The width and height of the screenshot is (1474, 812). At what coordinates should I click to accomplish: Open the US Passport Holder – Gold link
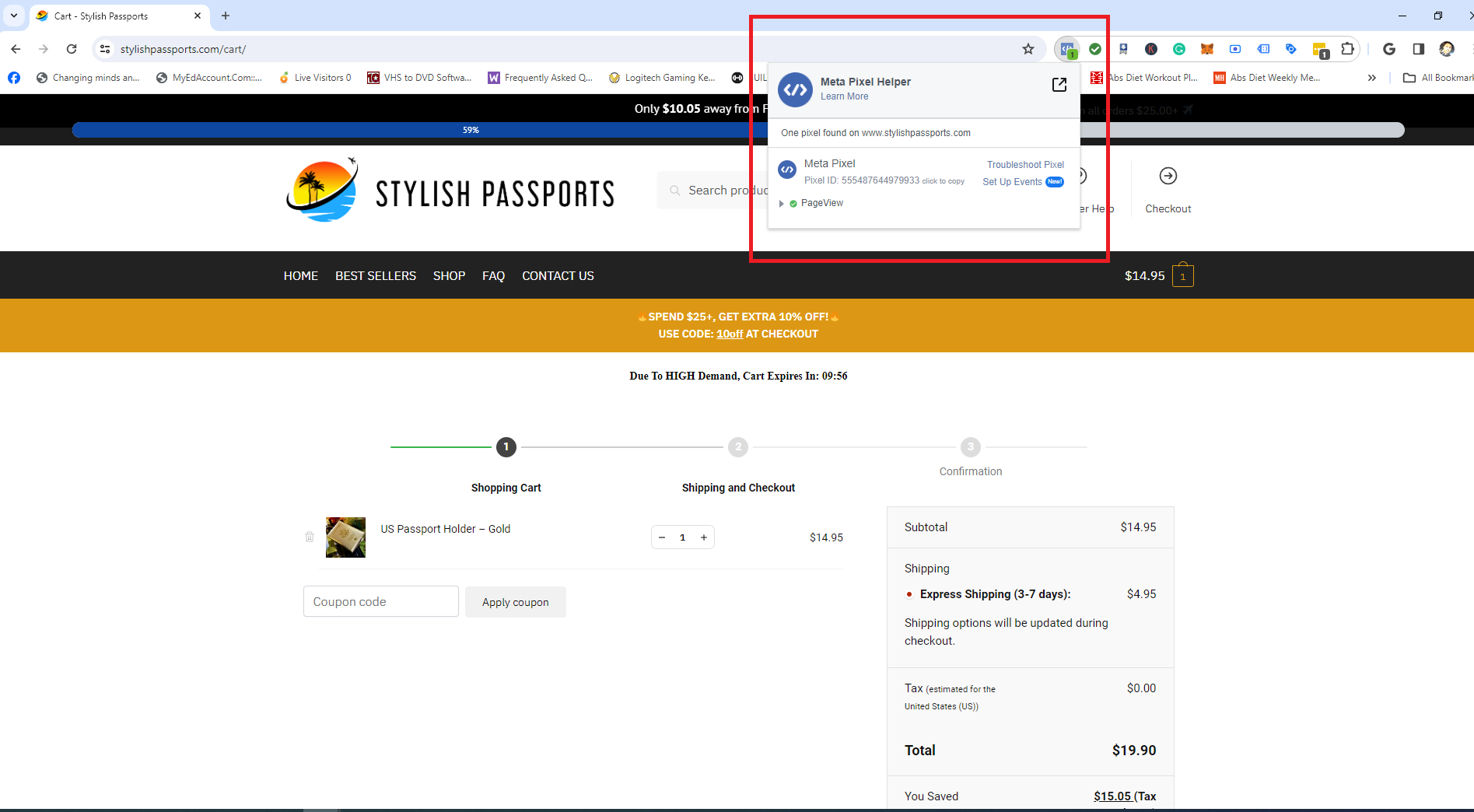[446, 529]
